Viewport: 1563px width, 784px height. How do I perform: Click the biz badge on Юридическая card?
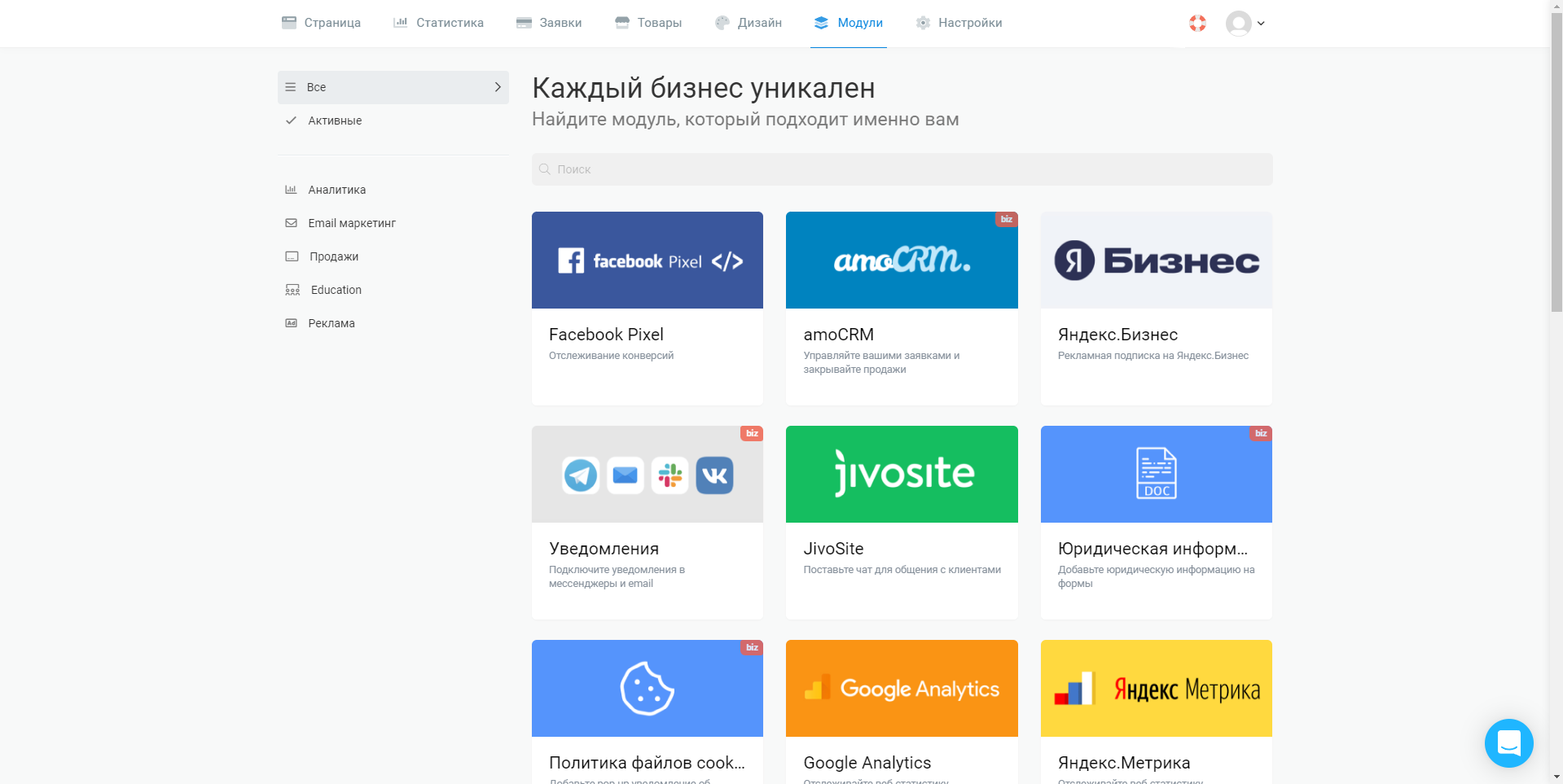pos(1261,433)
